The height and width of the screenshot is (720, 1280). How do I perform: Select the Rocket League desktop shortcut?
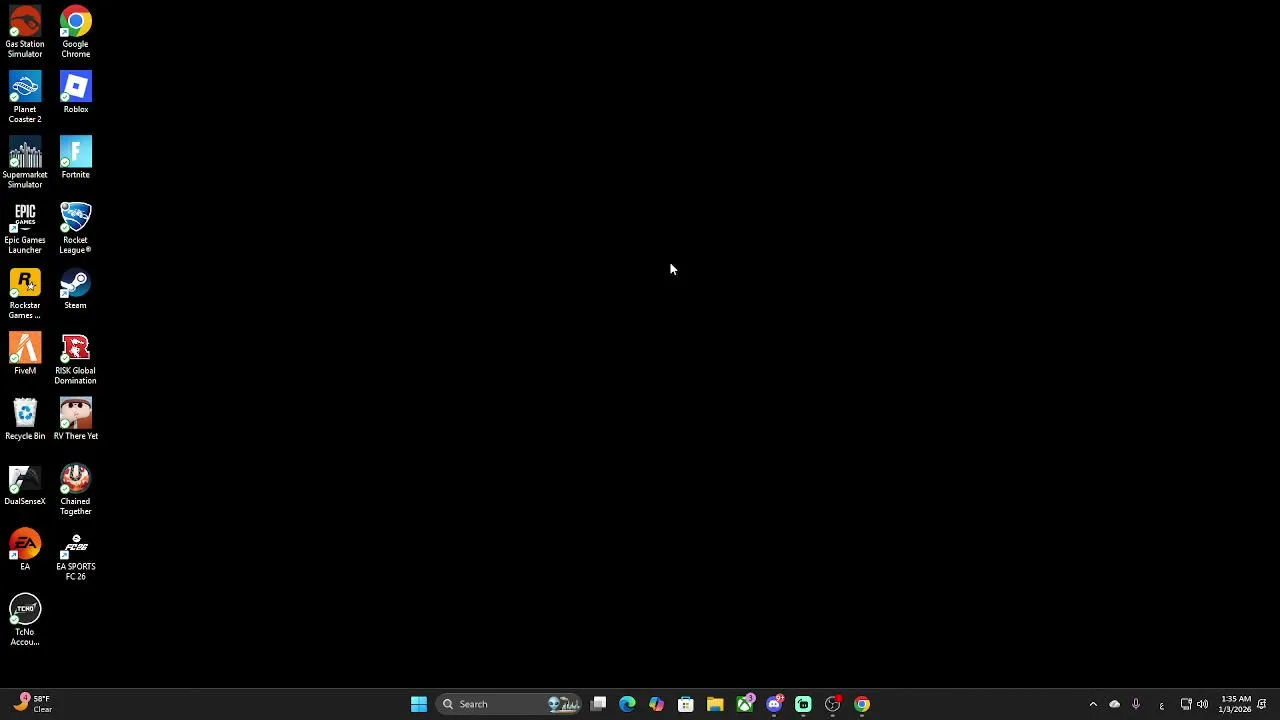tap(75, 228)
